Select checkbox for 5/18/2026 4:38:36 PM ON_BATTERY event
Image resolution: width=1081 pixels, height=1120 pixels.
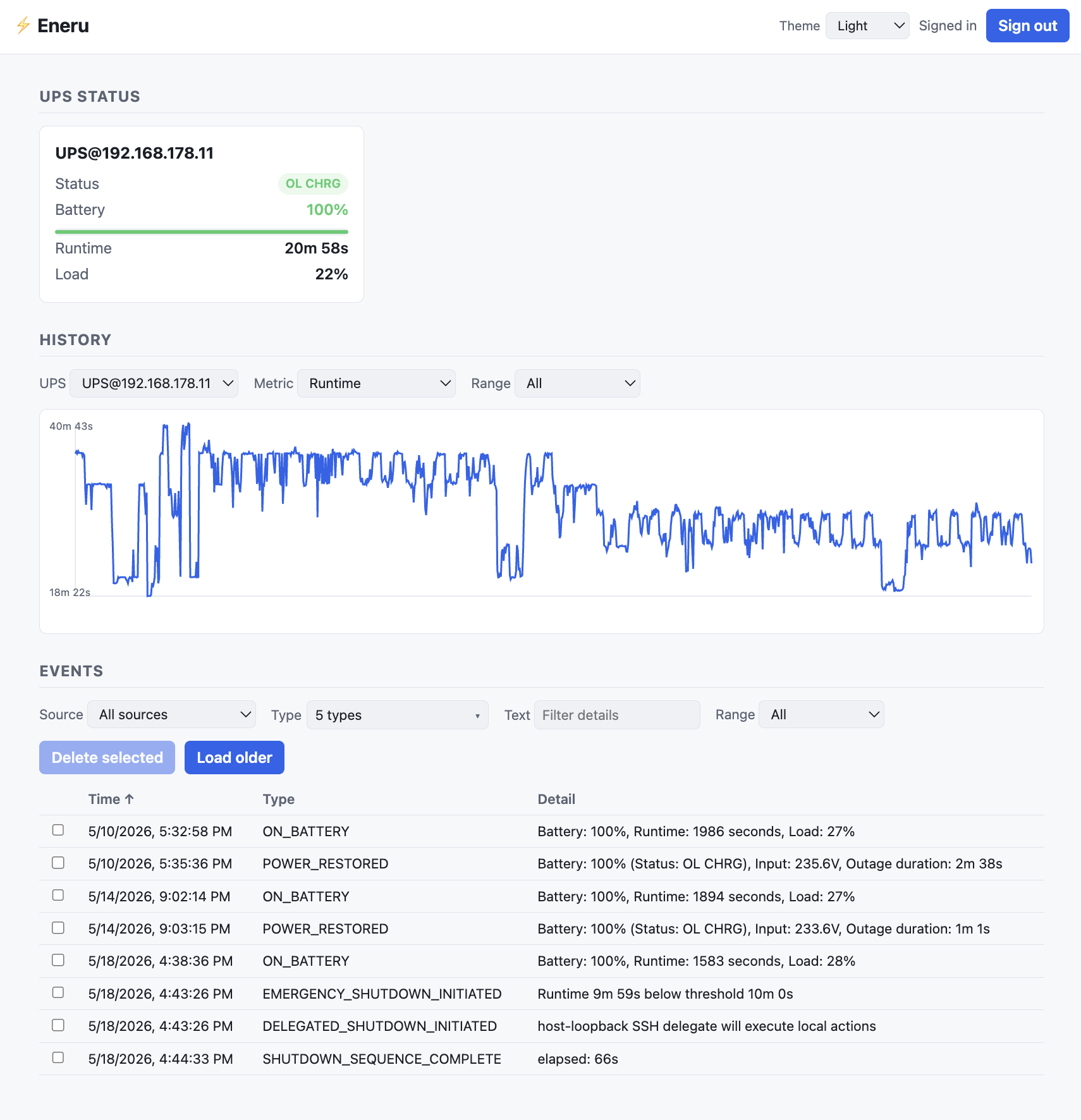58,960
